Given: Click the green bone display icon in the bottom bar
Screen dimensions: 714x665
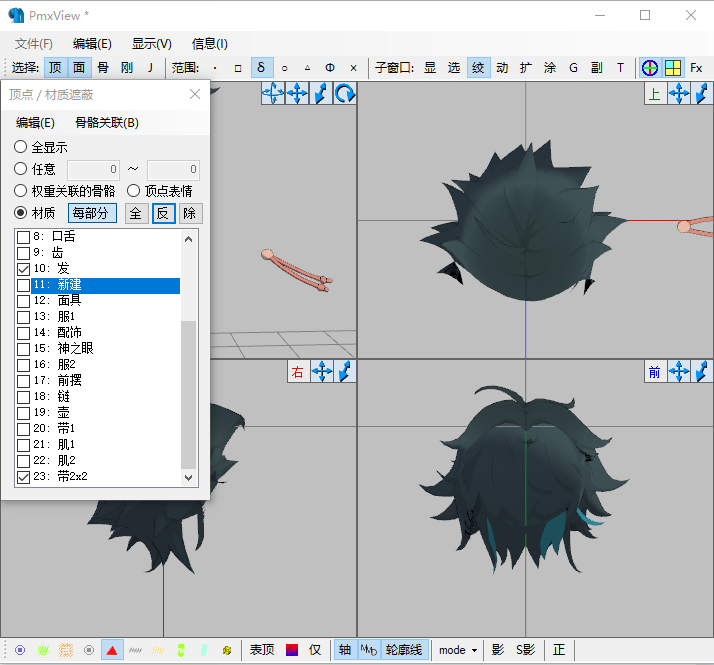Looking at the screenshot, I should click(x=181, y=650).
